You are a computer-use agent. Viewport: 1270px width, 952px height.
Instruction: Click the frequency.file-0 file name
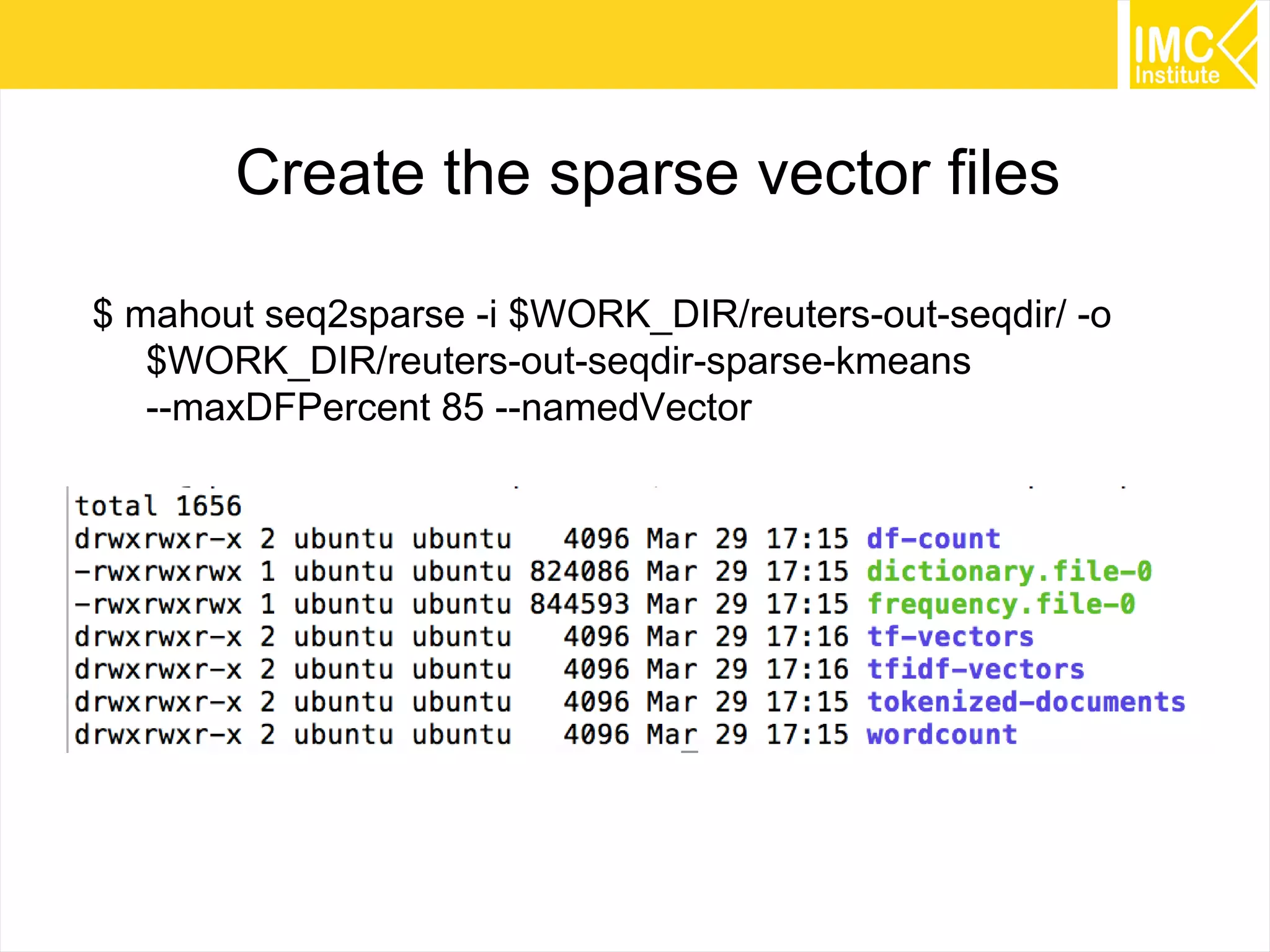1000,604
